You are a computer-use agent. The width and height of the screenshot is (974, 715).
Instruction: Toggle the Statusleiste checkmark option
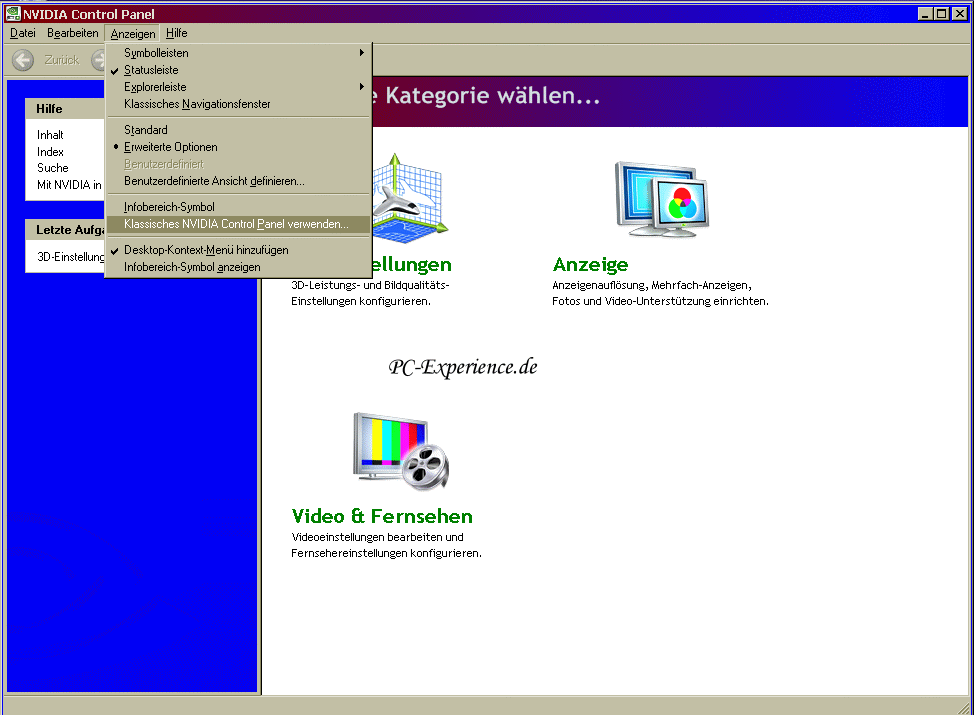[239, 70]
